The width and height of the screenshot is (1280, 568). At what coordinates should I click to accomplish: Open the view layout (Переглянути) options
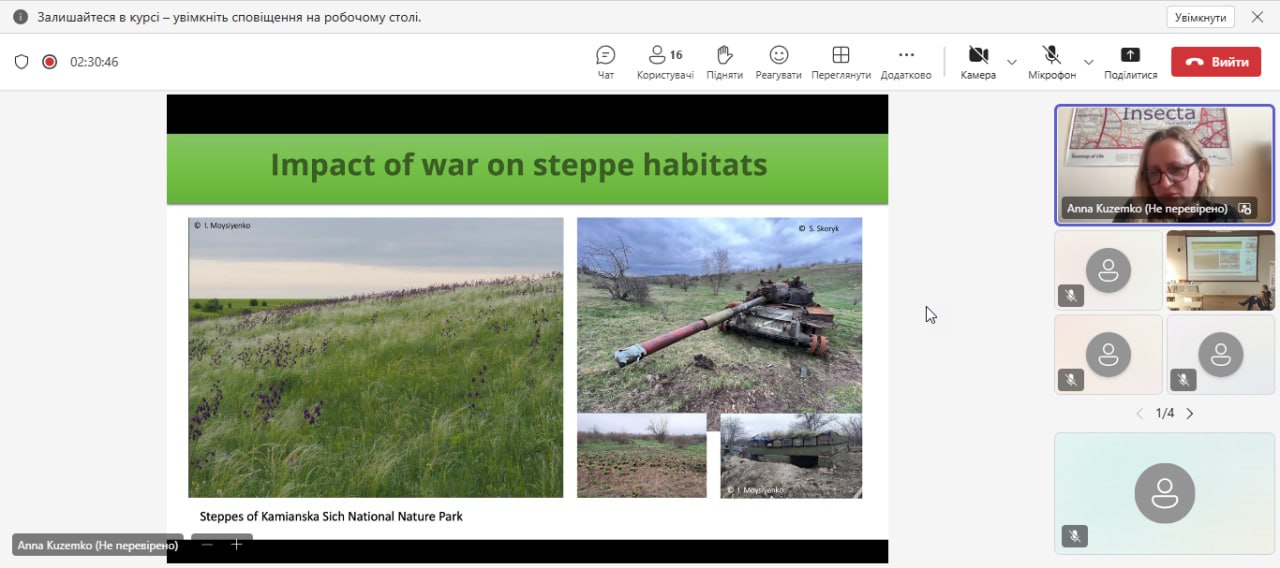tap(840, 62)
